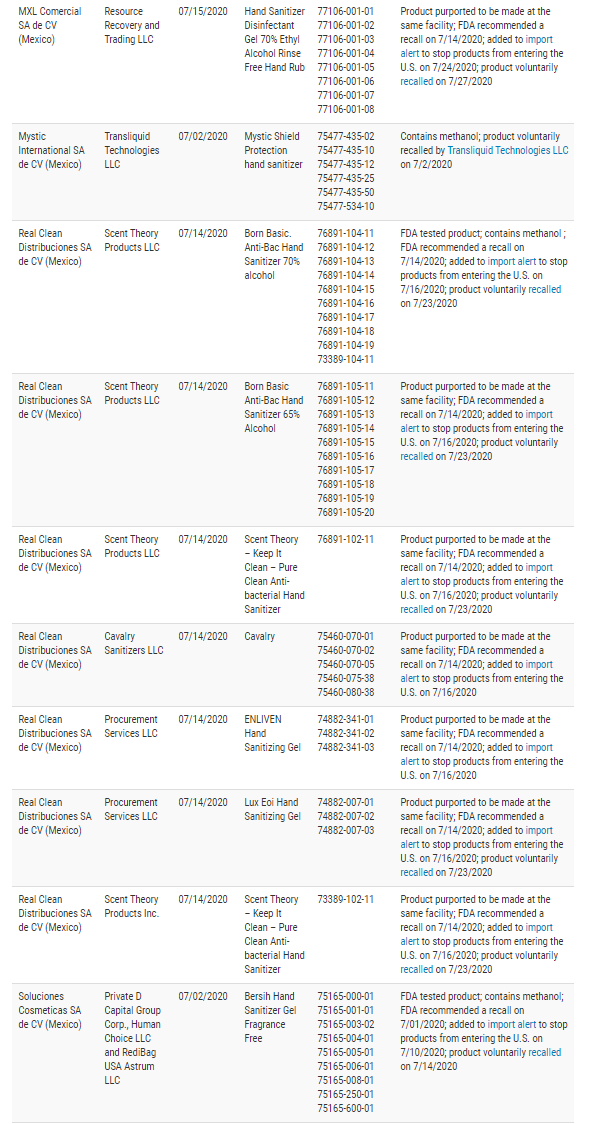The image size is (590, 1124).
Task: Open recalled link in 73389-102-11 Scent Theory row
Action: 417,969
